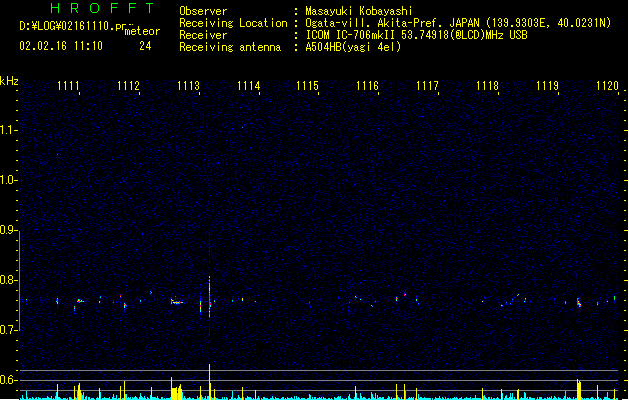Click the Receiver label
629x400 pixels.
click(x=203, y=35)
